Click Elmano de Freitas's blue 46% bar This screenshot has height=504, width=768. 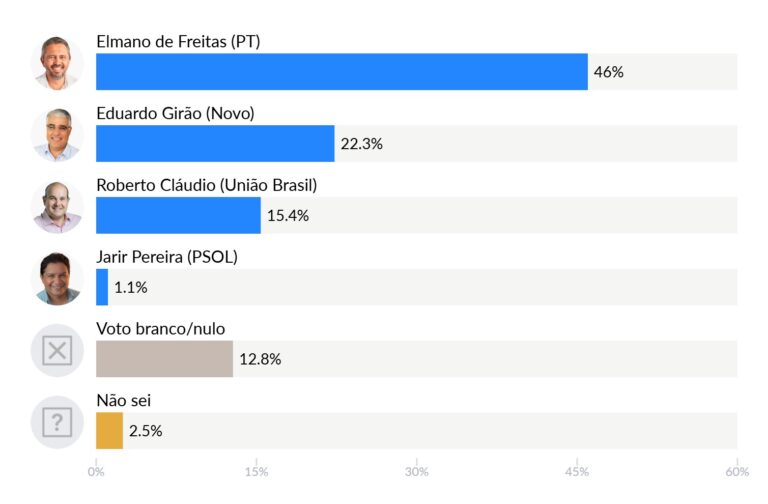[x=341, y=72]
